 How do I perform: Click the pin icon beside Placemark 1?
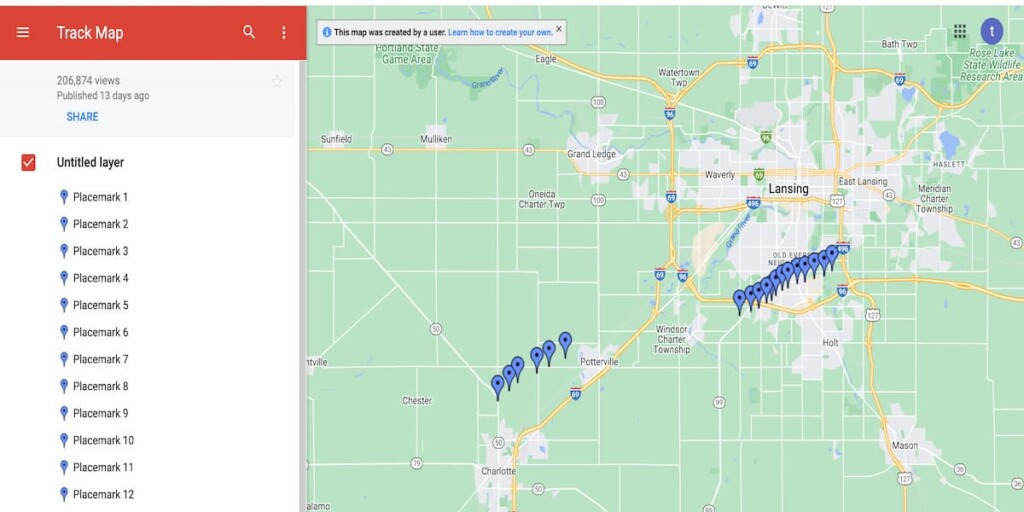pos(64,197)
